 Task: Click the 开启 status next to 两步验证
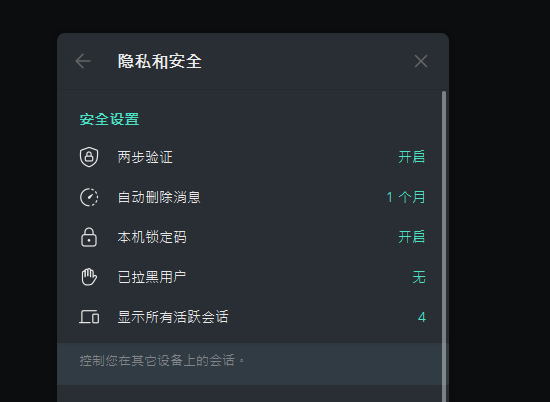pos(412,157)
